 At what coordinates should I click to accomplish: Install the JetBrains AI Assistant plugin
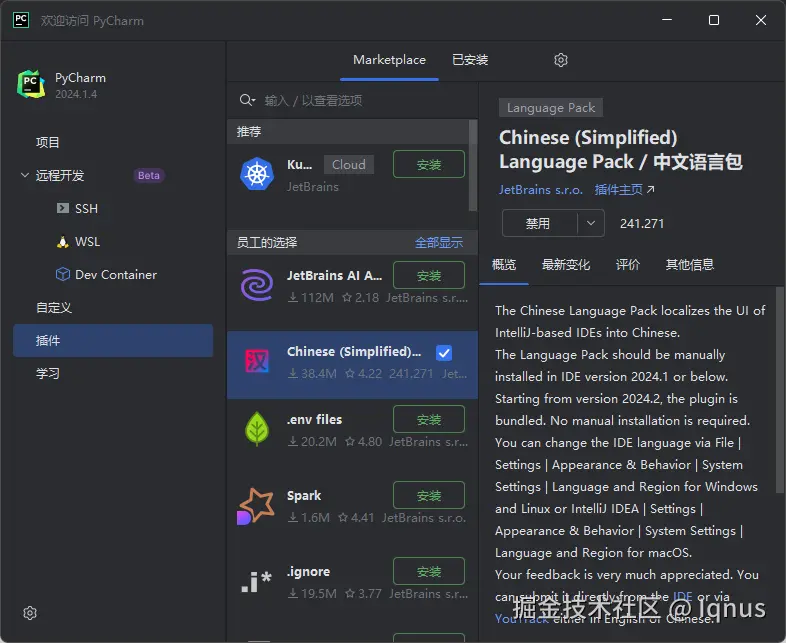[429, 275]
